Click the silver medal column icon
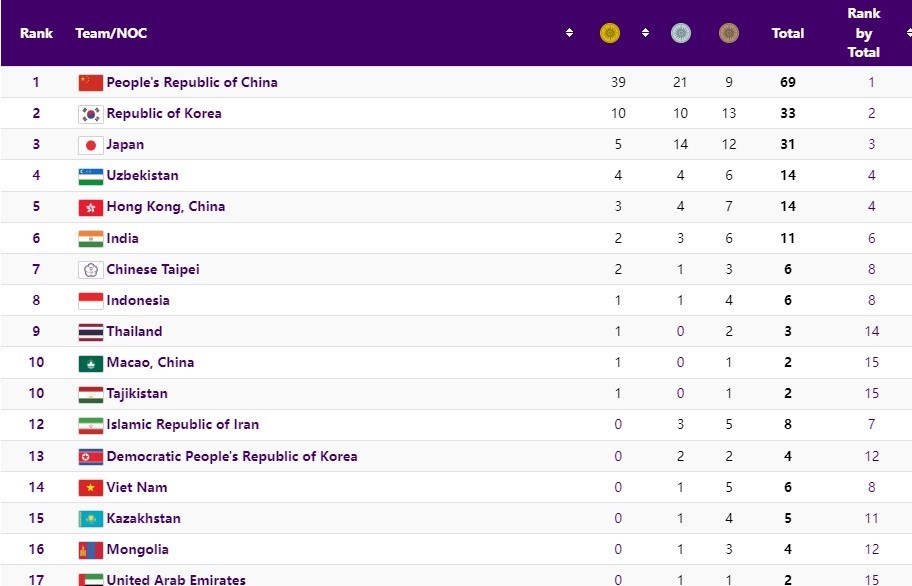This screenshot has height=586, width=912. (680, 33)
